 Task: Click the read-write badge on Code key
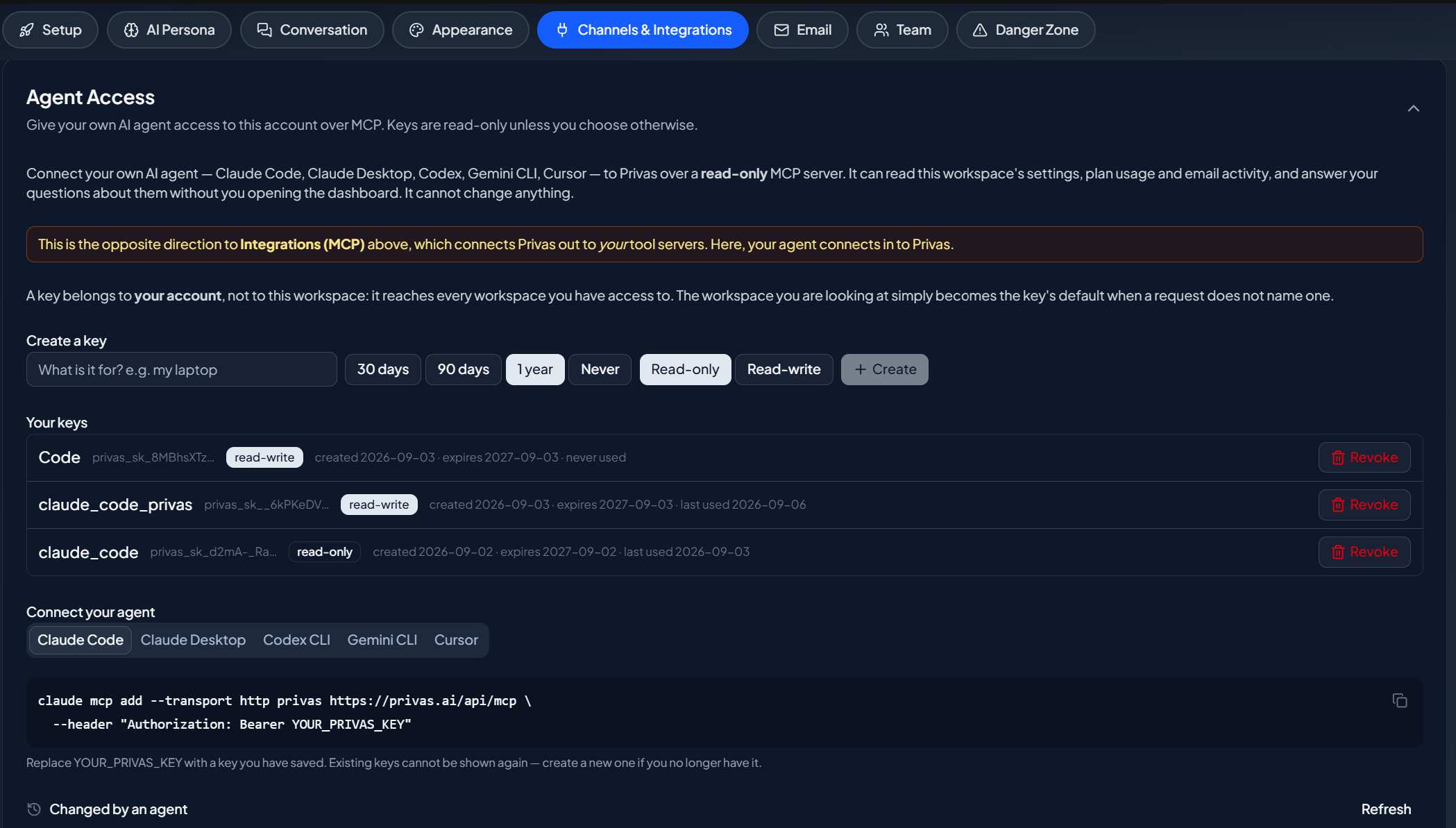pos(264,457)
